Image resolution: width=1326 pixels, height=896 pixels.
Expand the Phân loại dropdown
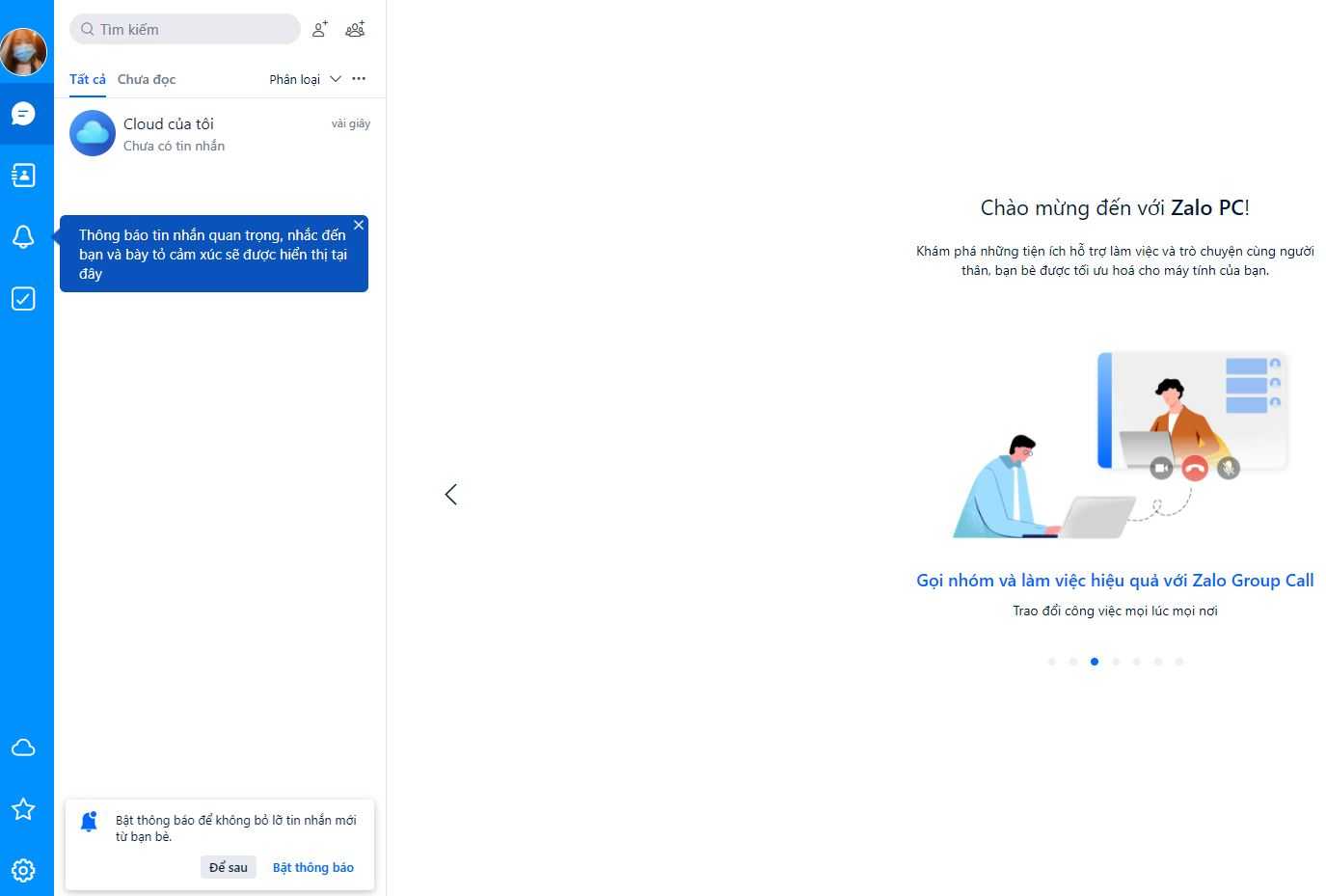click(x=305, y=79)
